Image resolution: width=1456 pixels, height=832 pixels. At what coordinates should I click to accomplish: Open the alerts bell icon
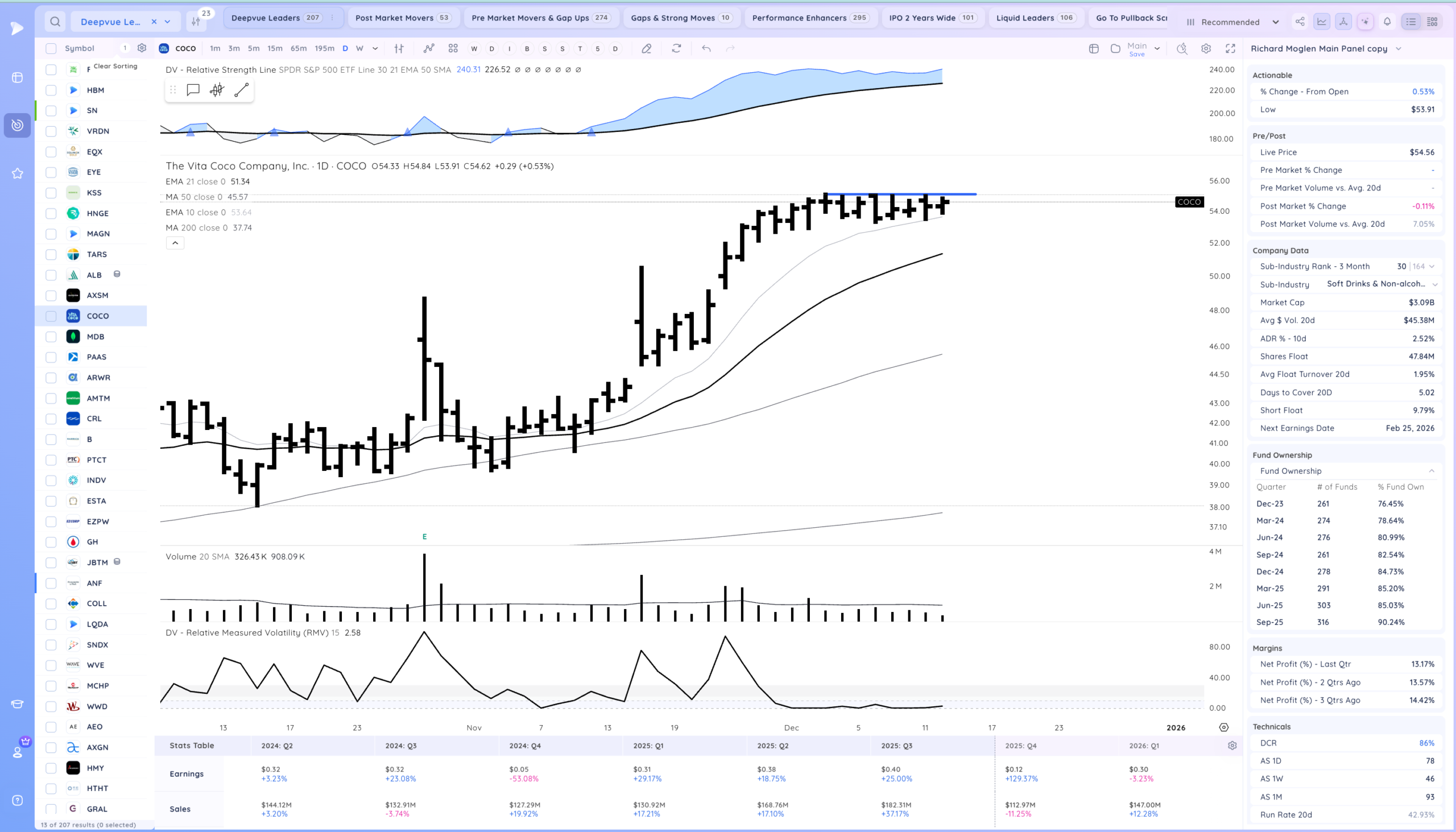pos(1387,22)
